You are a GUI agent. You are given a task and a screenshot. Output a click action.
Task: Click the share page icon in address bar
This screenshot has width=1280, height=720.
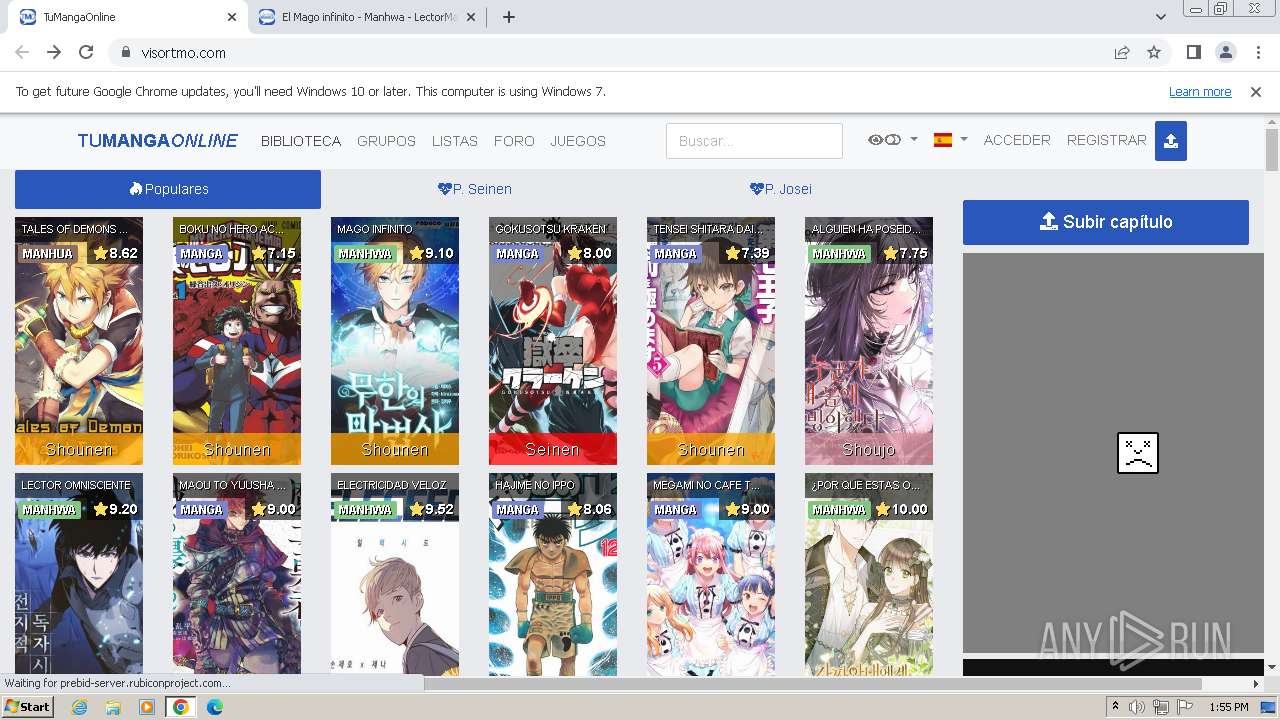(1122, 52)
